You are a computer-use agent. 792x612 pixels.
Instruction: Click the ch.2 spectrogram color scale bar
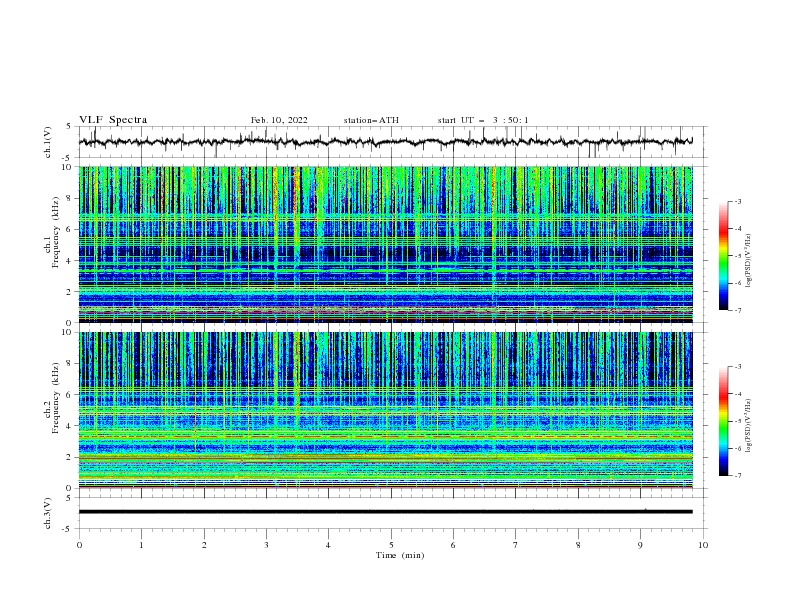pyautogui.click(x=723, y=421)
